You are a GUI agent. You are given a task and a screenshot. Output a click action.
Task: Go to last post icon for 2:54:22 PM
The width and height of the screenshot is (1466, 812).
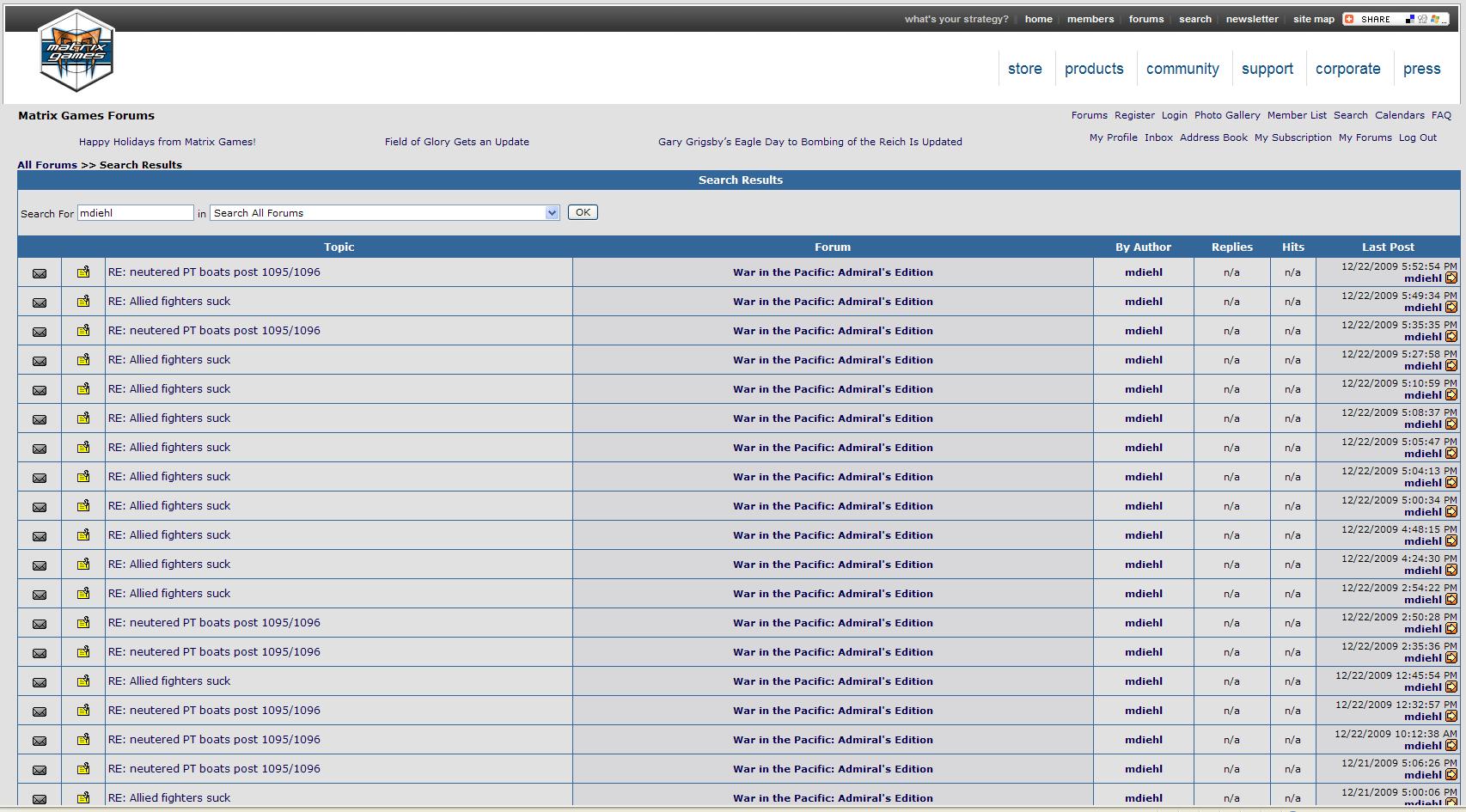(1451, 600)
